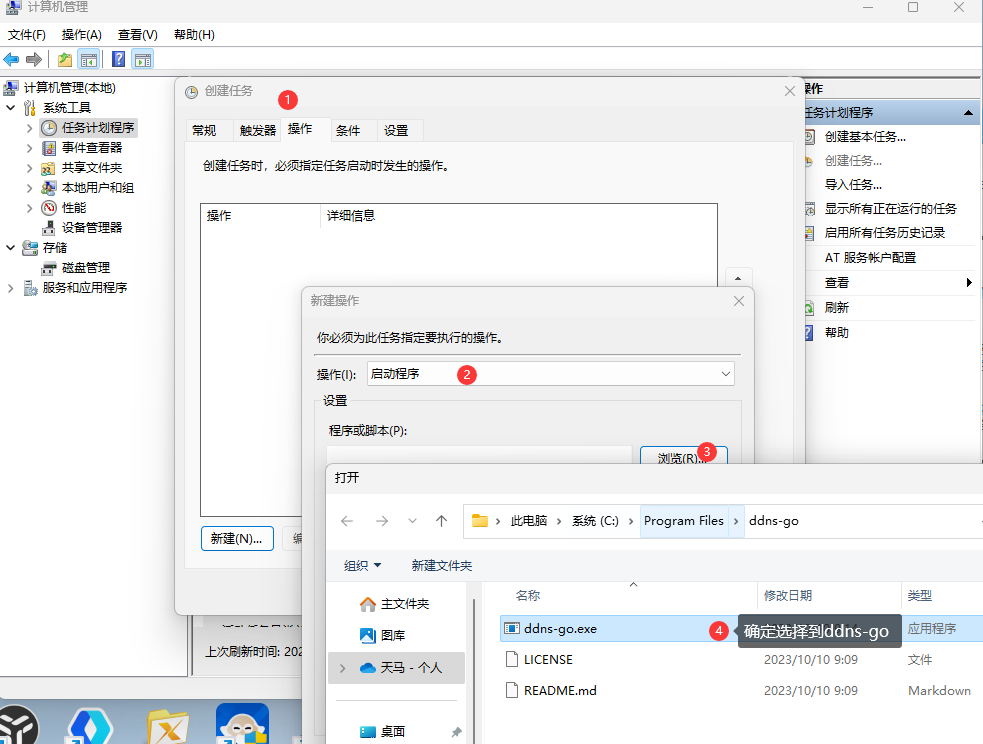Open the 帮助(H) menu
This screenshot has height=744, width=983.
click(x=194, y=35)
